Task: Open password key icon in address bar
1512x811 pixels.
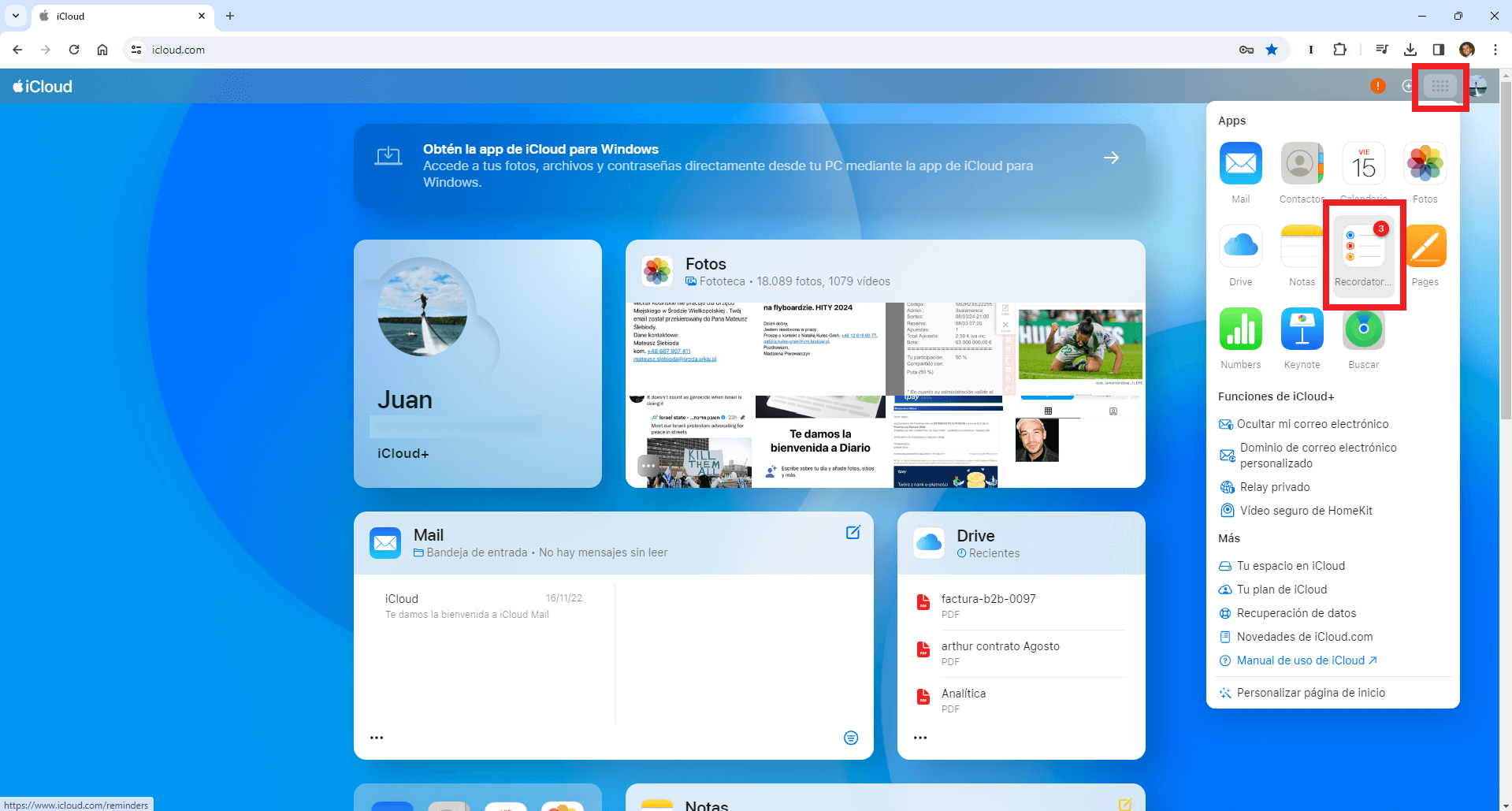Action: click(x=1246, y=50)
